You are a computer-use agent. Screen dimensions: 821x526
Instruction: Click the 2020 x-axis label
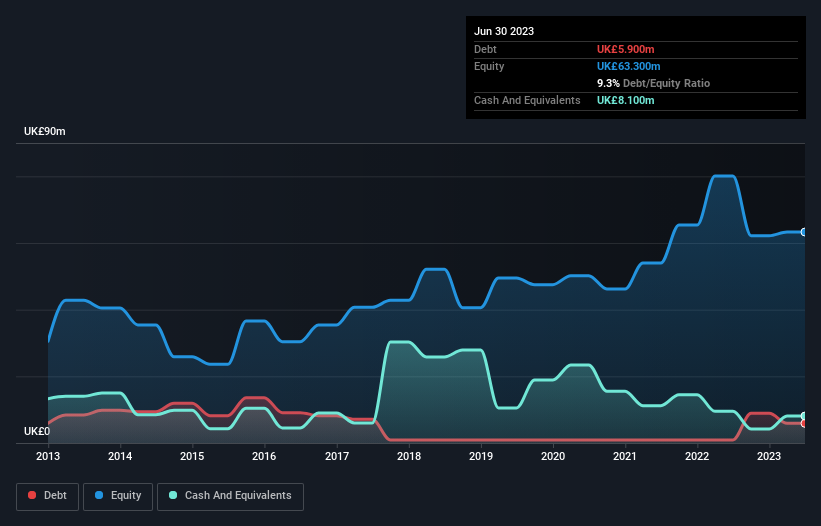553,456
